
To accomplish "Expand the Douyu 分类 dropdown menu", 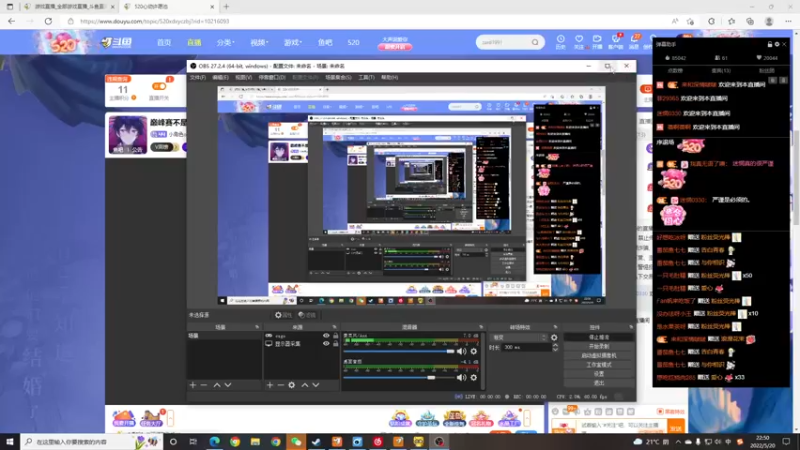I will pos(225,42).
